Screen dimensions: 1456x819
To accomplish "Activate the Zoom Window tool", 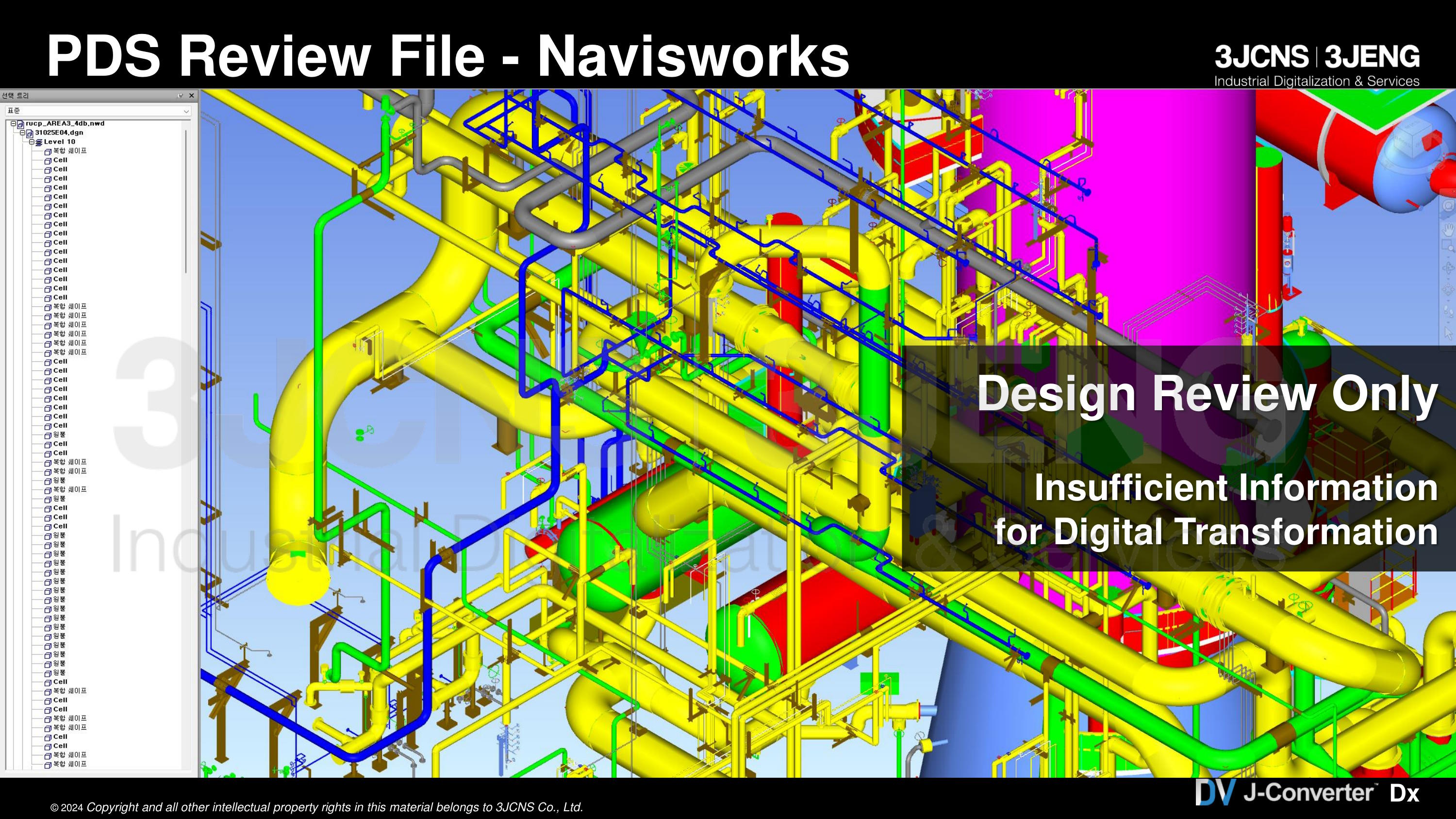I will coord(1448,245).
